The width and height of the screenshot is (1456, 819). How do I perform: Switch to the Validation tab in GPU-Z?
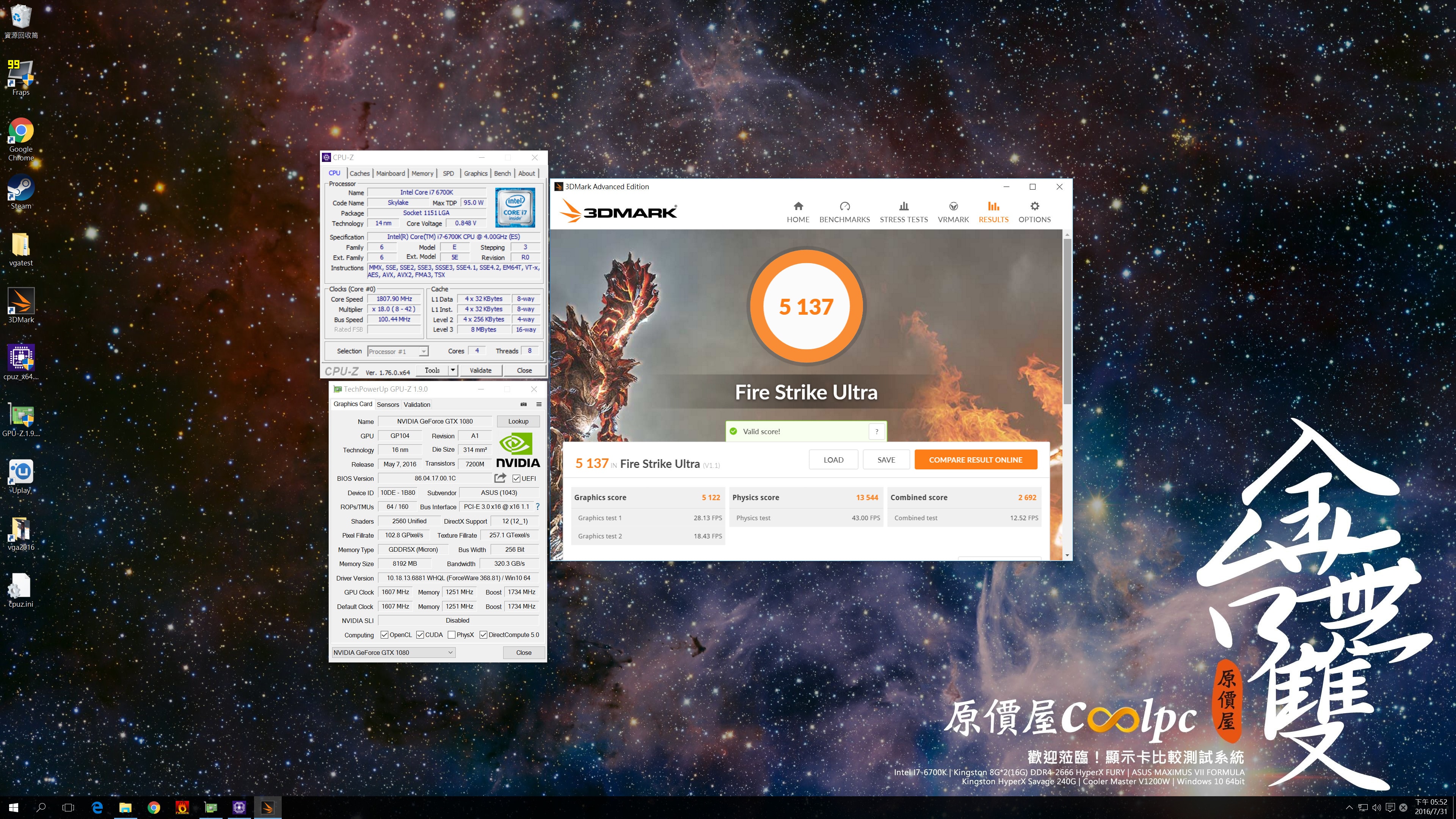coord(417,405)
